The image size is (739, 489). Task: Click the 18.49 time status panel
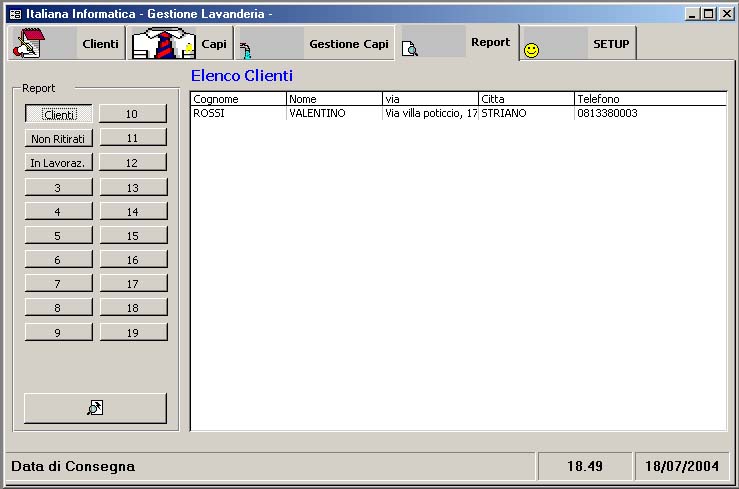585,466
